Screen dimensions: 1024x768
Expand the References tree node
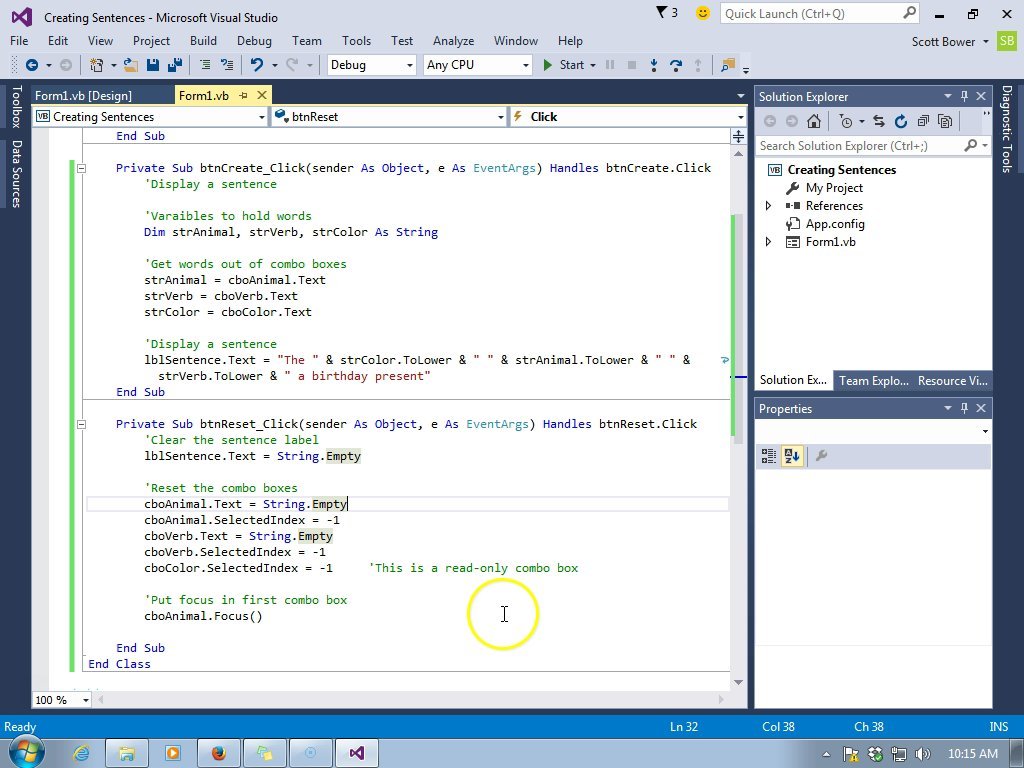coord(768,206)
